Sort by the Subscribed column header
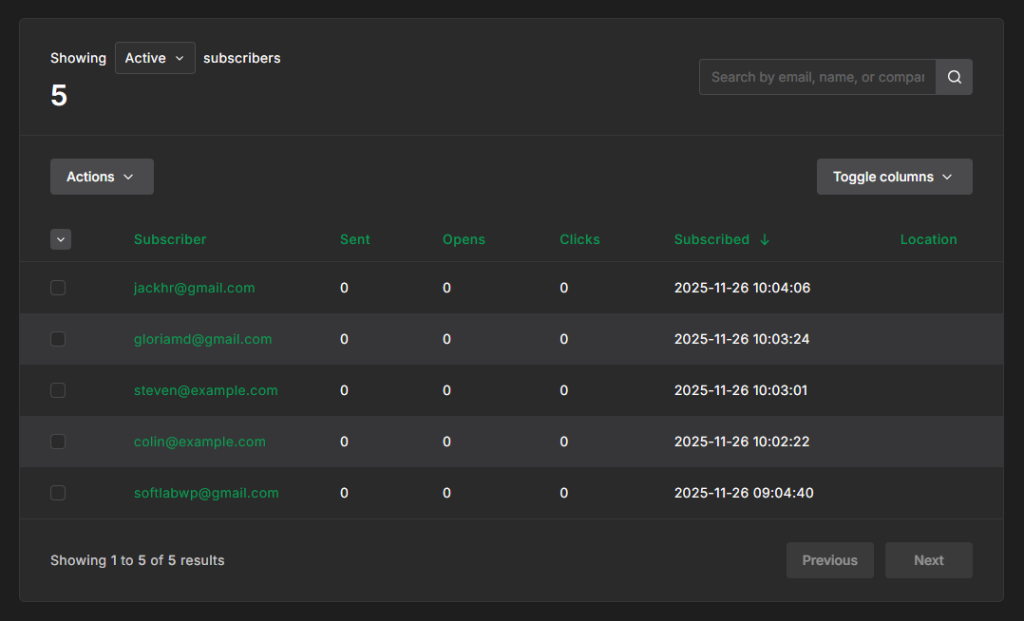The width and height of the screenshot is (1024, 621). pos(711,240)
